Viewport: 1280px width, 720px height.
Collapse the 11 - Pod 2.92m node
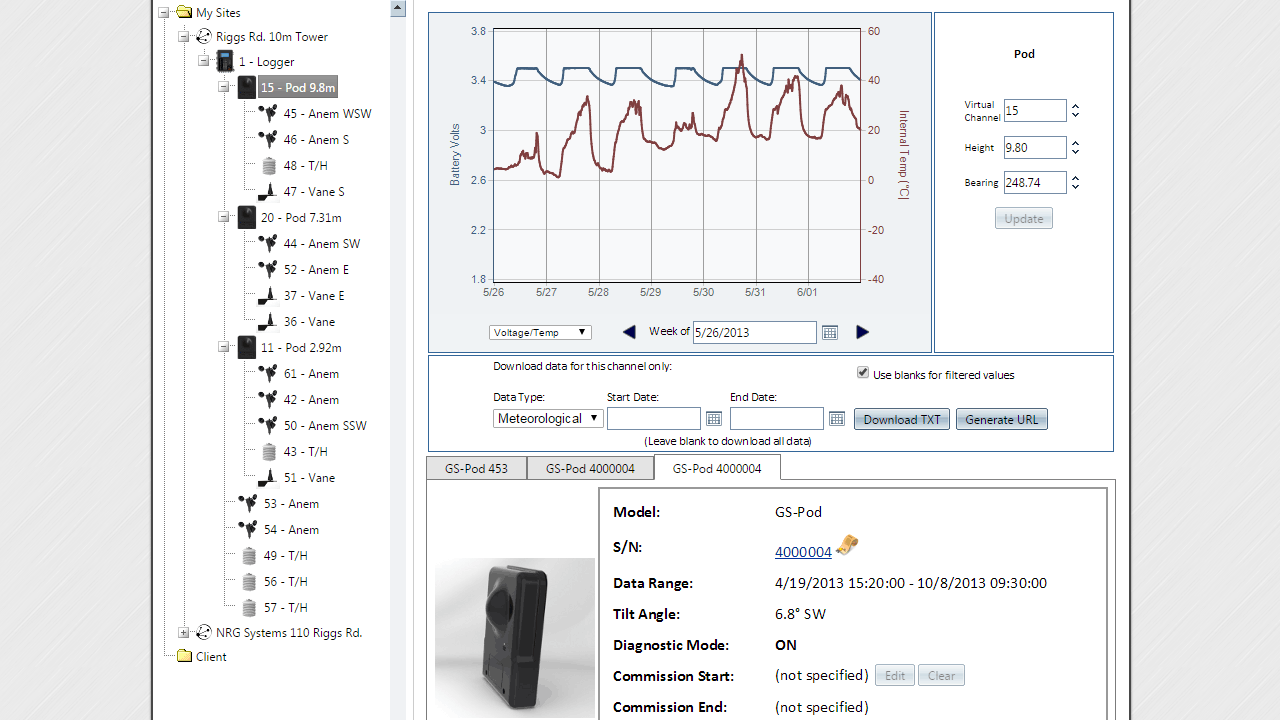pos(224,348)
